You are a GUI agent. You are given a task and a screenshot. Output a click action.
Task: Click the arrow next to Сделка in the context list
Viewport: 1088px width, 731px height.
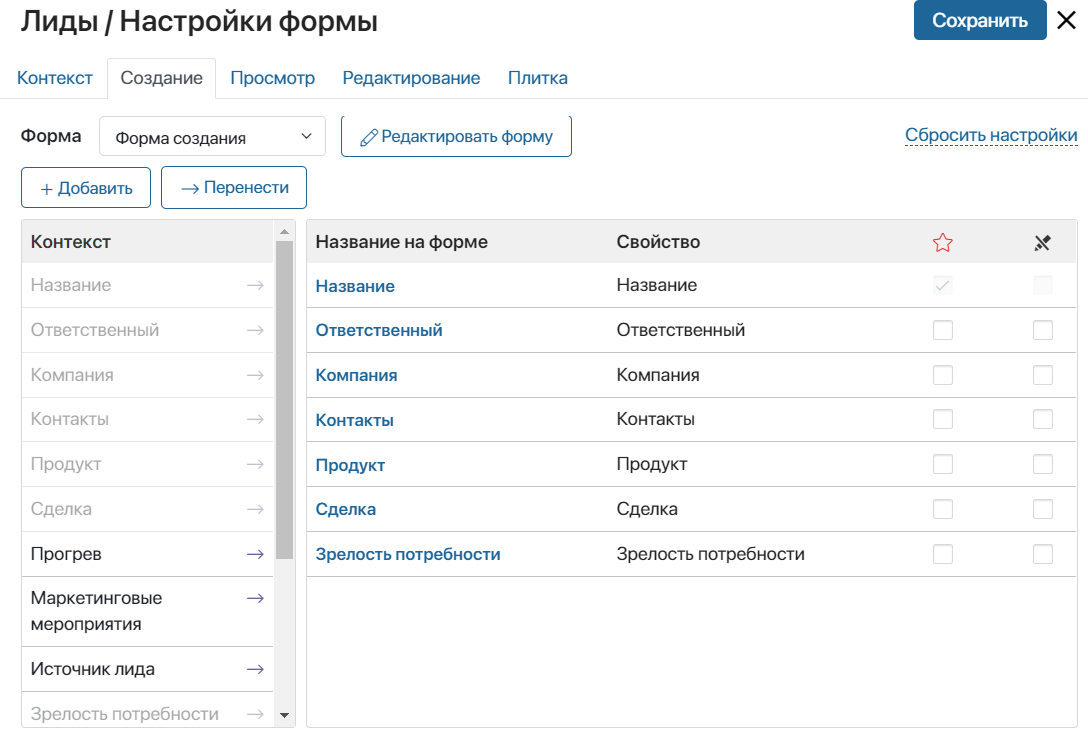[255, 509]
